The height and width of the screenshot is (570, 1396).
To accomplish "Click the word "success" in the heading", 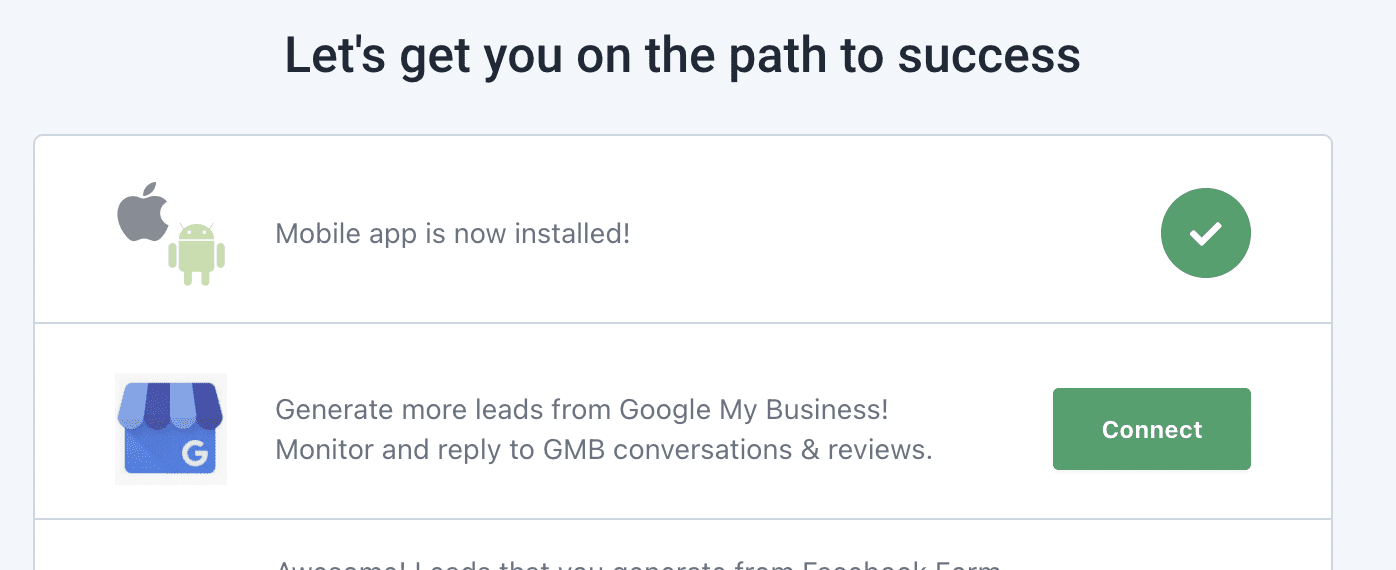I will pyautogui.click(x=989, y=56).
